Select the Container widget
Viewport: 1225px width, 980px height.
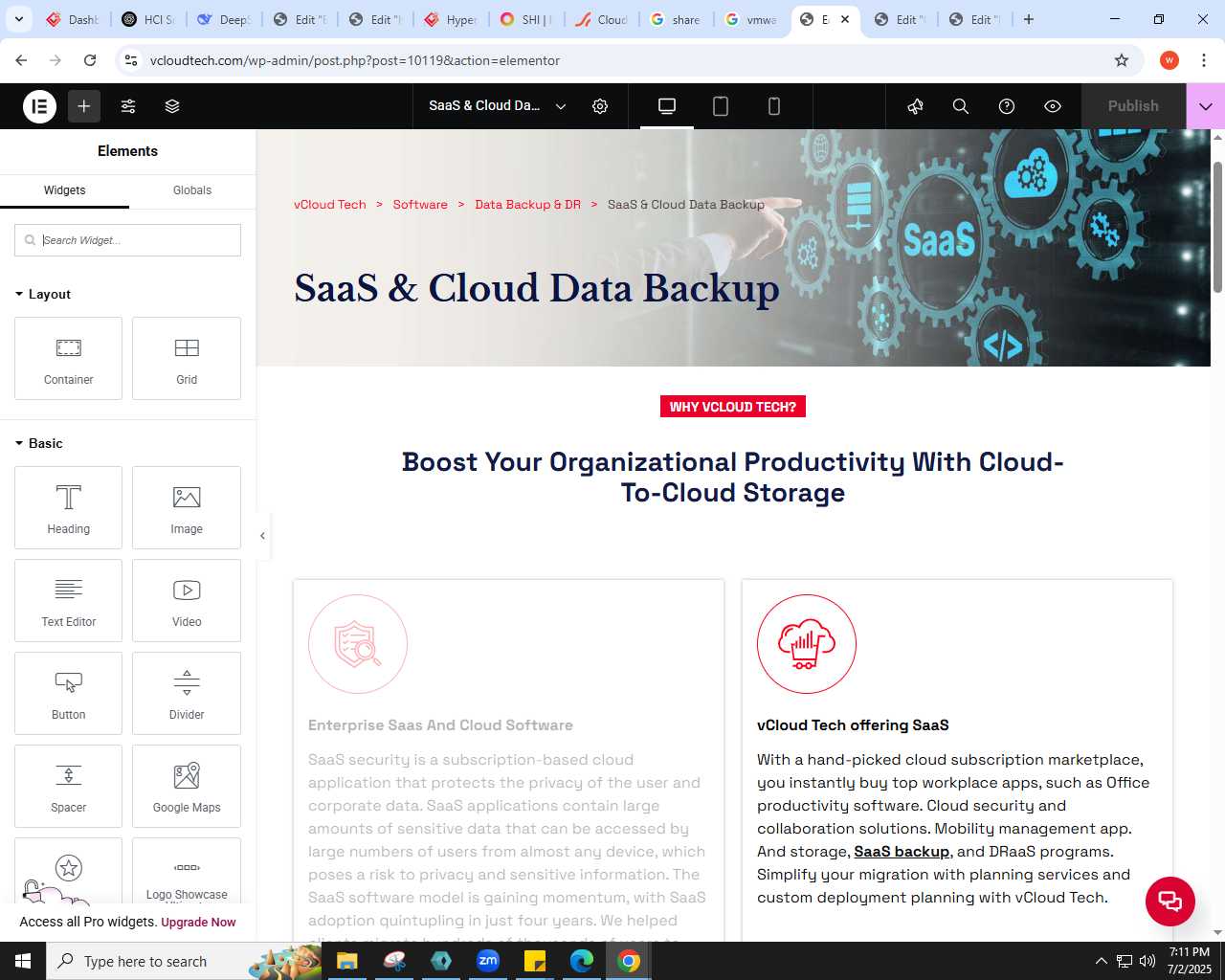point(69,358)
